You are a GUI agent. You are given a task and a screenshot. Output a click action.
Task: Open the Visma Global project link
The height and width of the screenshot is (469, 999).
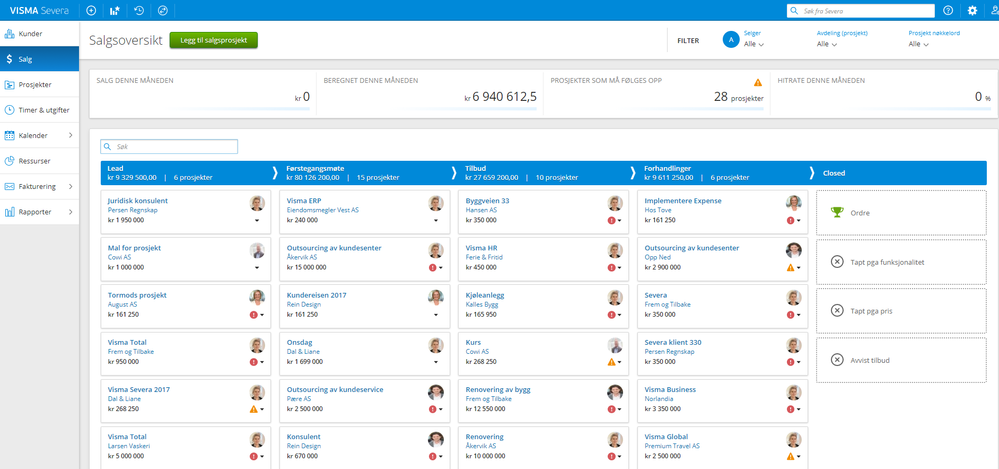click(666, 437)
